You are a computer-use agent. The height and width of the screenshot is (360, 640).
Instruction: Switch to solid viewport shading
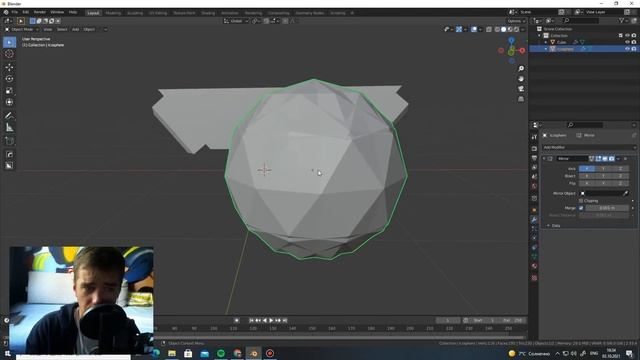[x=503, y=29]
